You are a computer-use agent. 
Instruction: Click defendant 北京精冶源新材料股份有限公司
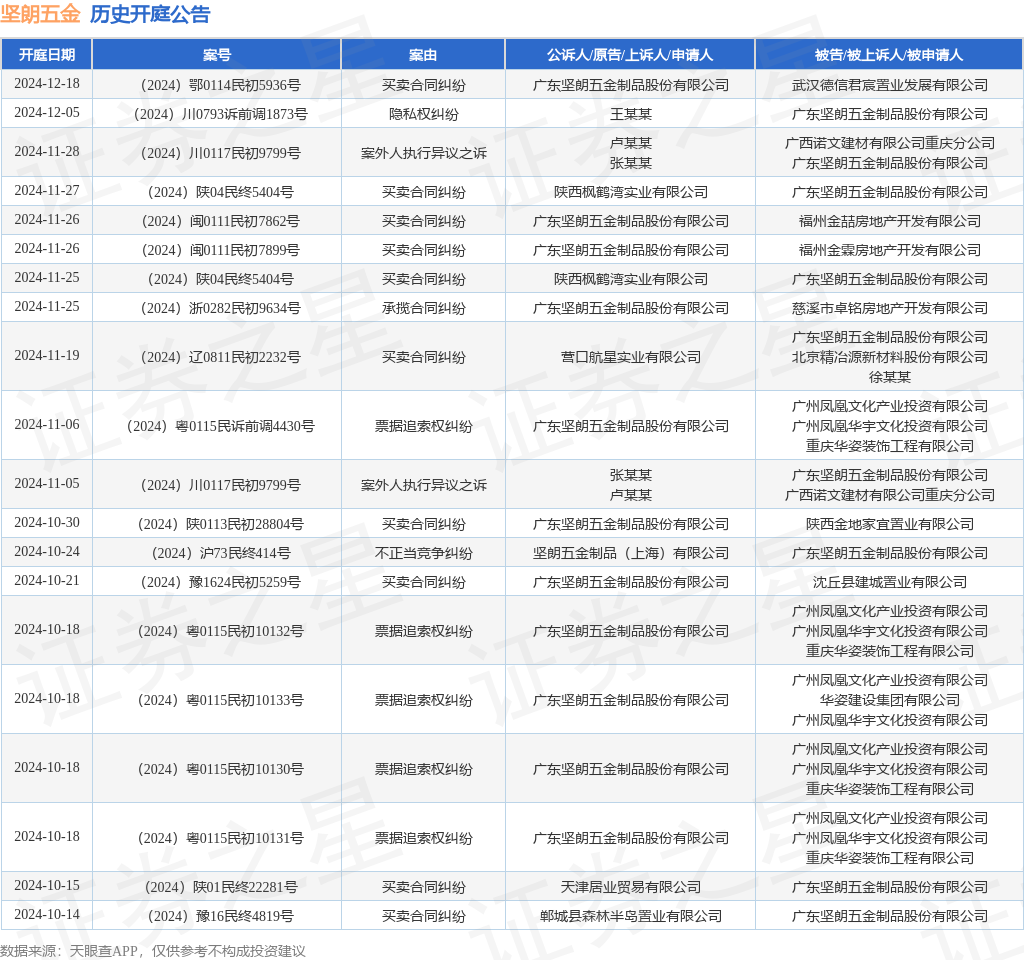tap(889, 357)
